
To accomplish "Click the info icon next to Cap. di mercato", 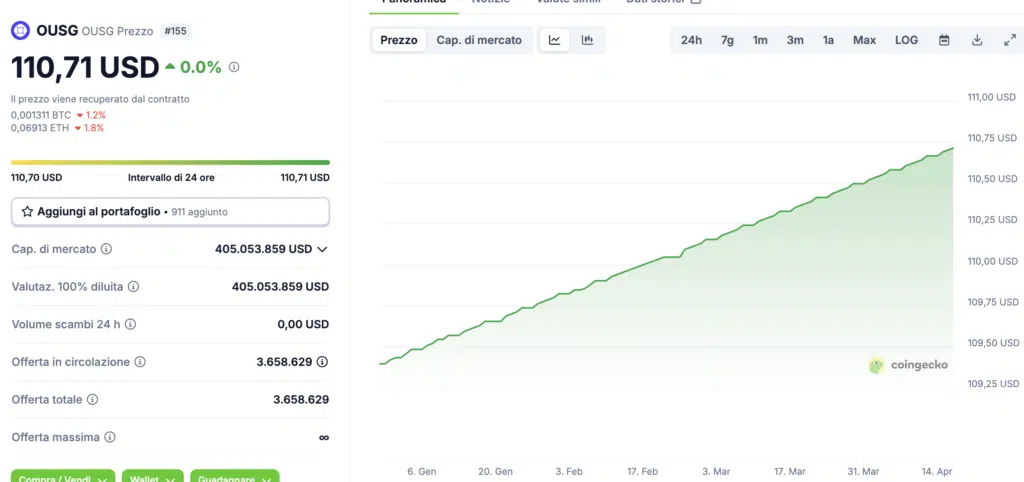I will click(x=106, y=249).
